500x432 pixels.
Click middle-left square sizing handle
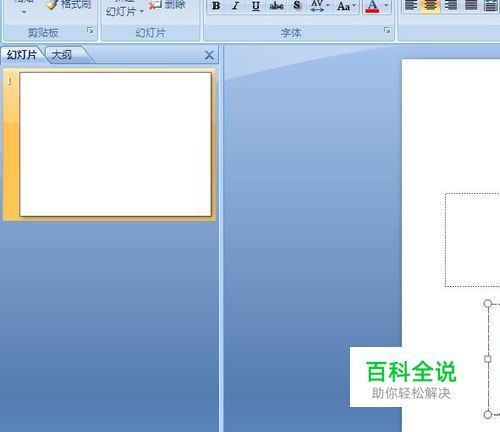click(x=488, y=359)
